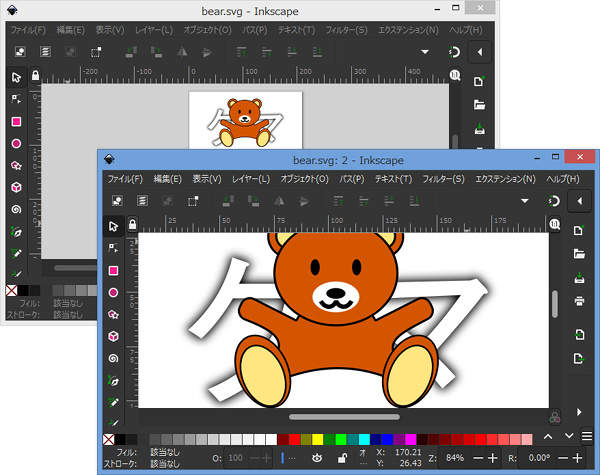
Task: Choose the Ellipse tool in front window
Action: (113, 292)
